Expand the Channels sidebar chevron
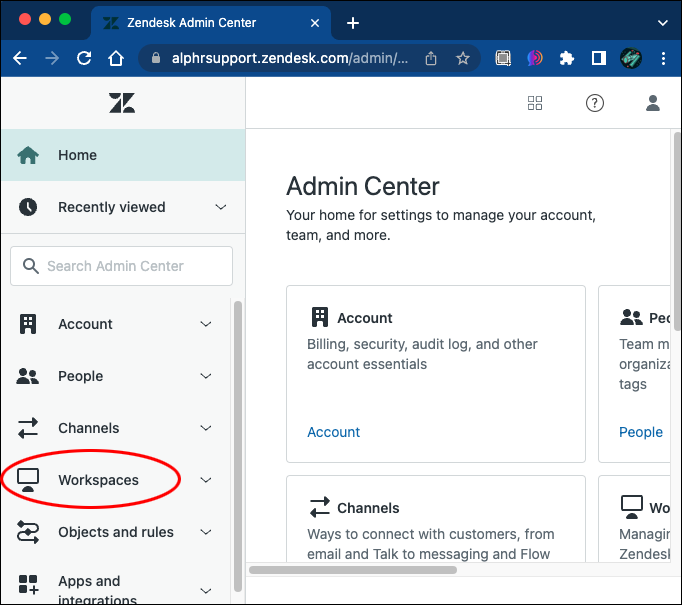 (206, 428)
